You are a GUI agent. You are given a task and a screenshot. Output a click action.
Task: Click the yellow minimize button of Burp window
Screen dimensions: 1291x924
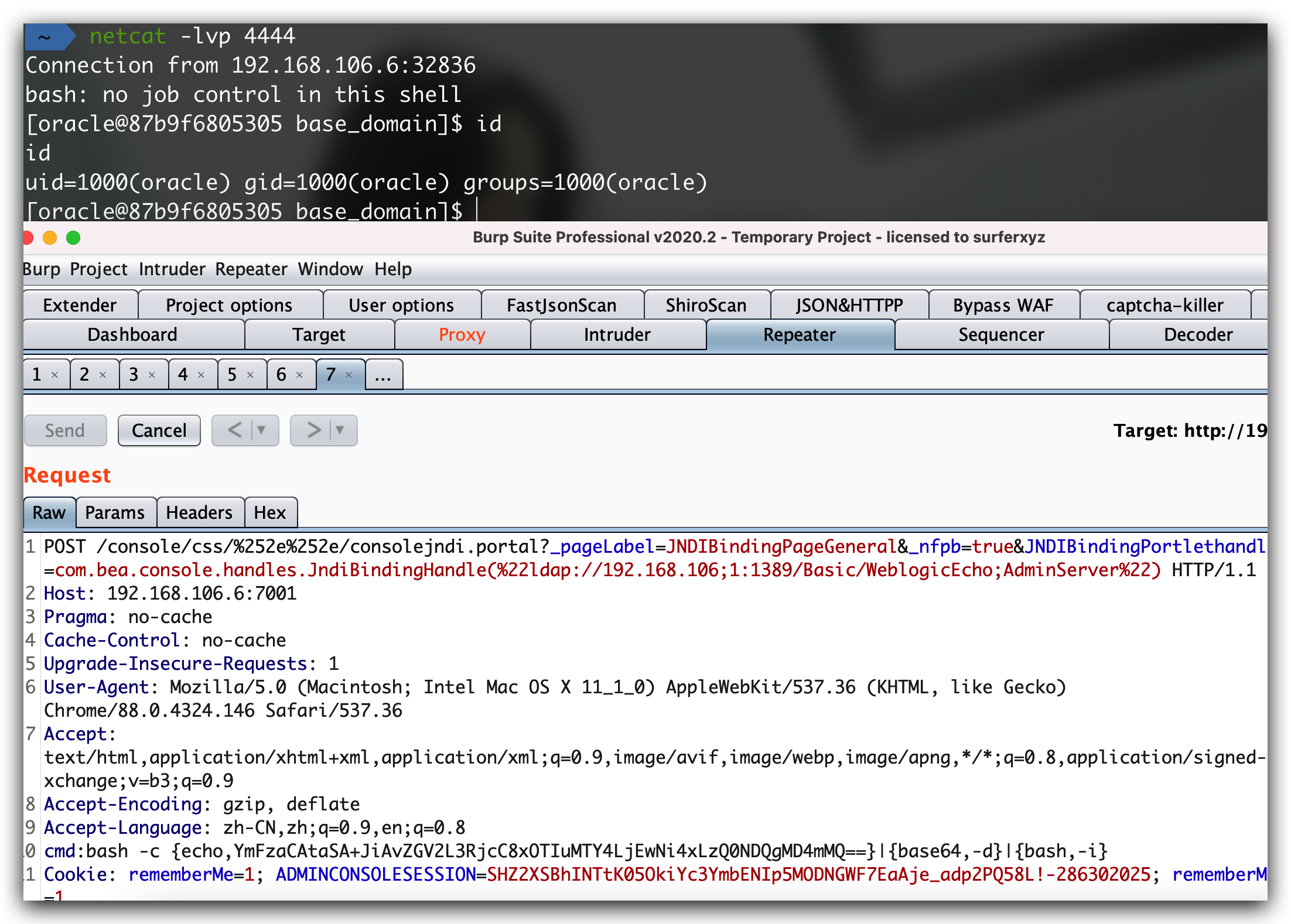(50, 238)
